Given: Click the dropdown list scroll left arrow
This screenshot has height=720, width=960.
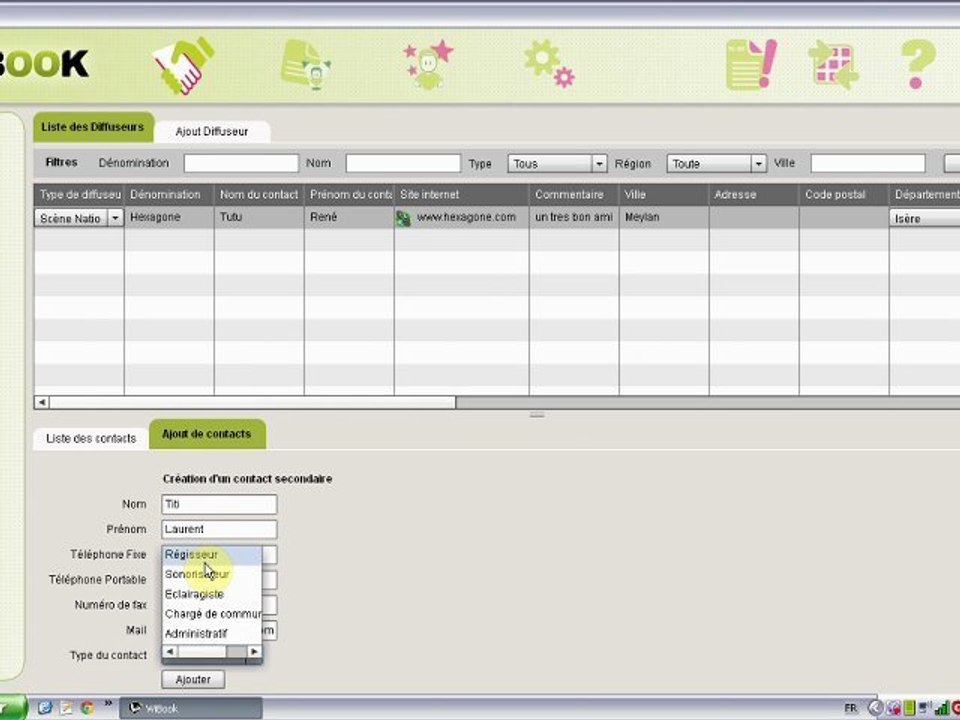Looking at the screenshot, I should 170,651.
